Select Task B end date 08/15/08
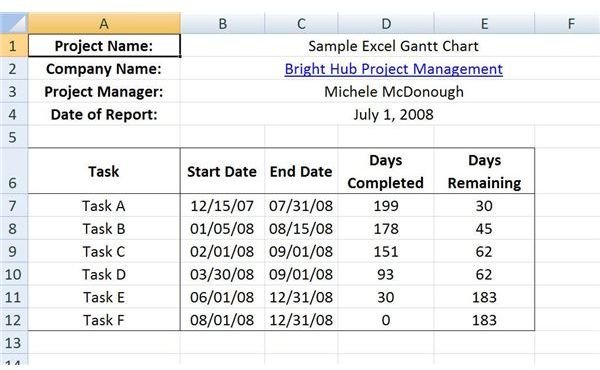This screenshot has height=370, width=600. click(301, 228)
